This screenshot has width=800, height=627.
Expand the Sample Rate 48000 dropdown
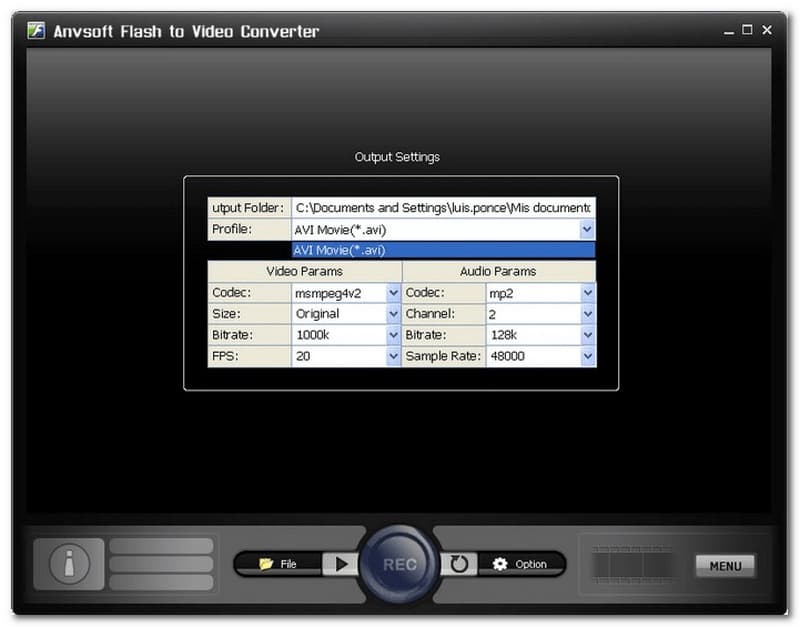tap(587, 356)
